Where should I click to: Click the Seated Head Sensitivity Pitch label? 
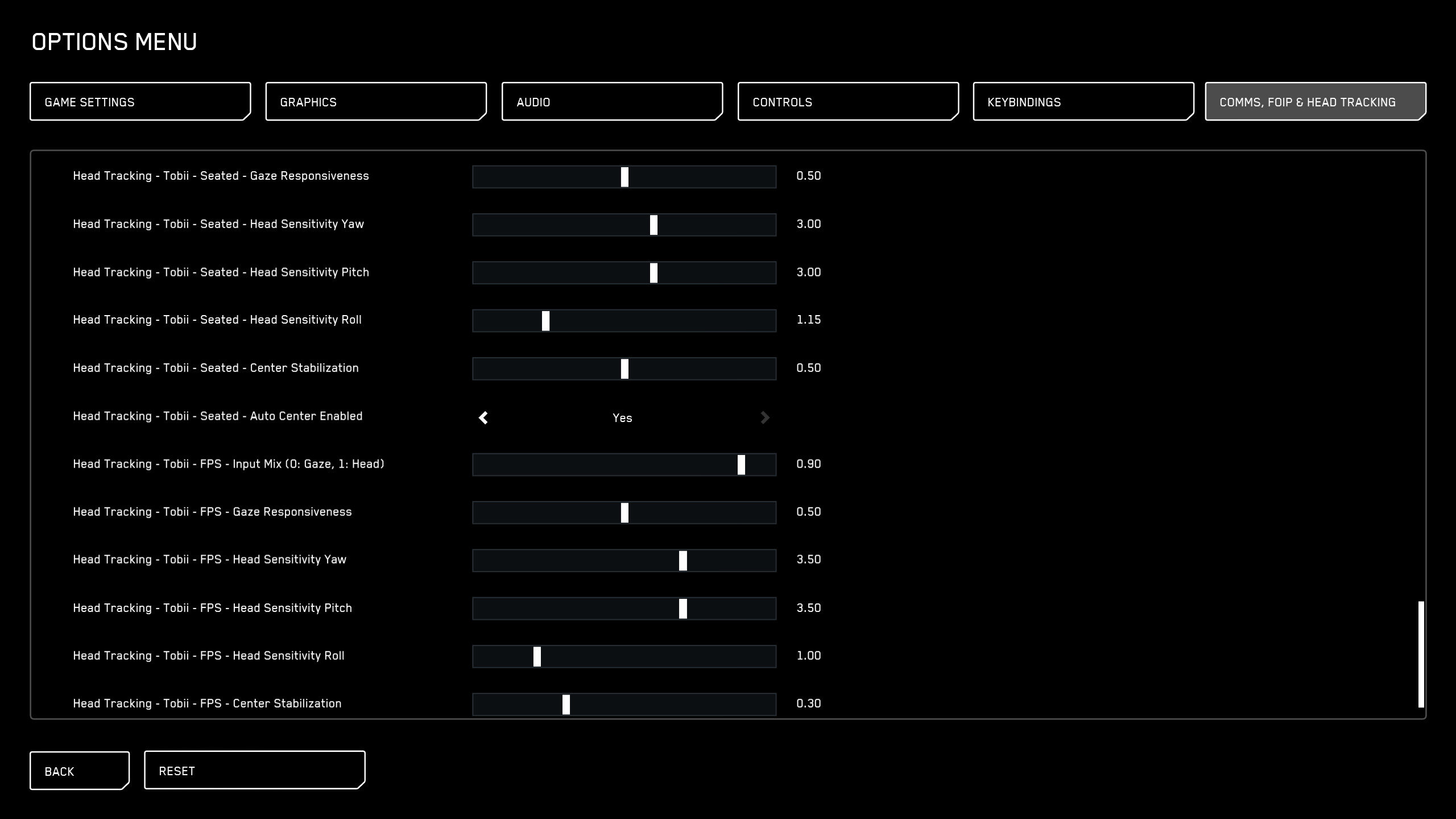coord(221,272)
